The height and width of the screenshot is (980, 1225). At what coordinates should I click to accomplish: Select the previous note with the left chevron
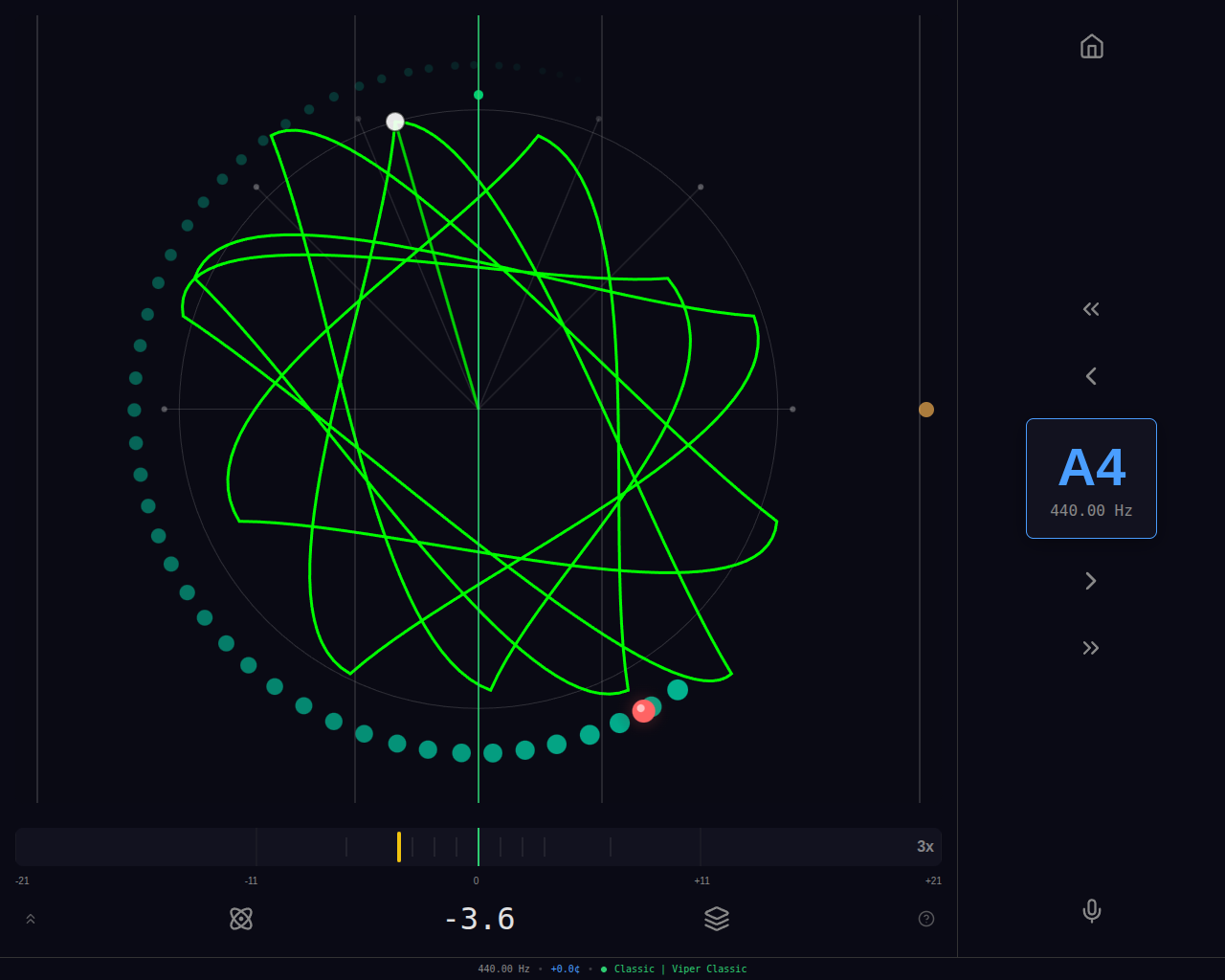point(1091,375)
